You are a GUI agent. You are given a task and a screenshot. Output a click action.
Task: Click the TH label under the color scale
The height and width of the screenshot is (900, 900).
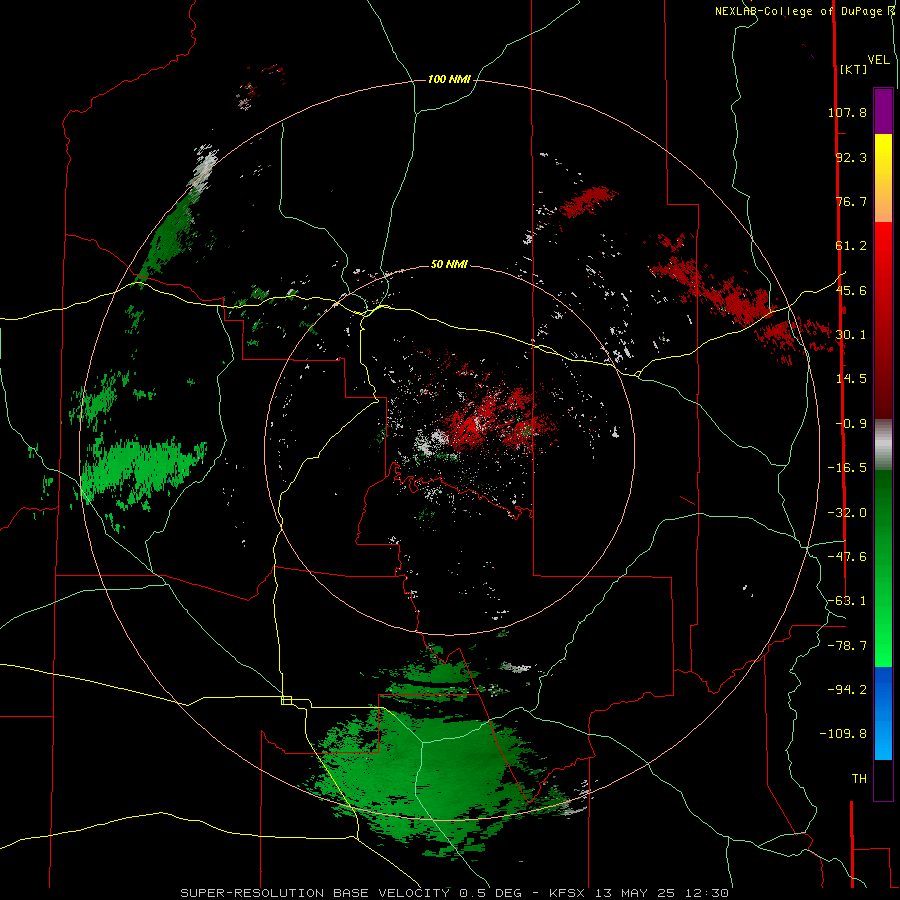coord(859,779)
